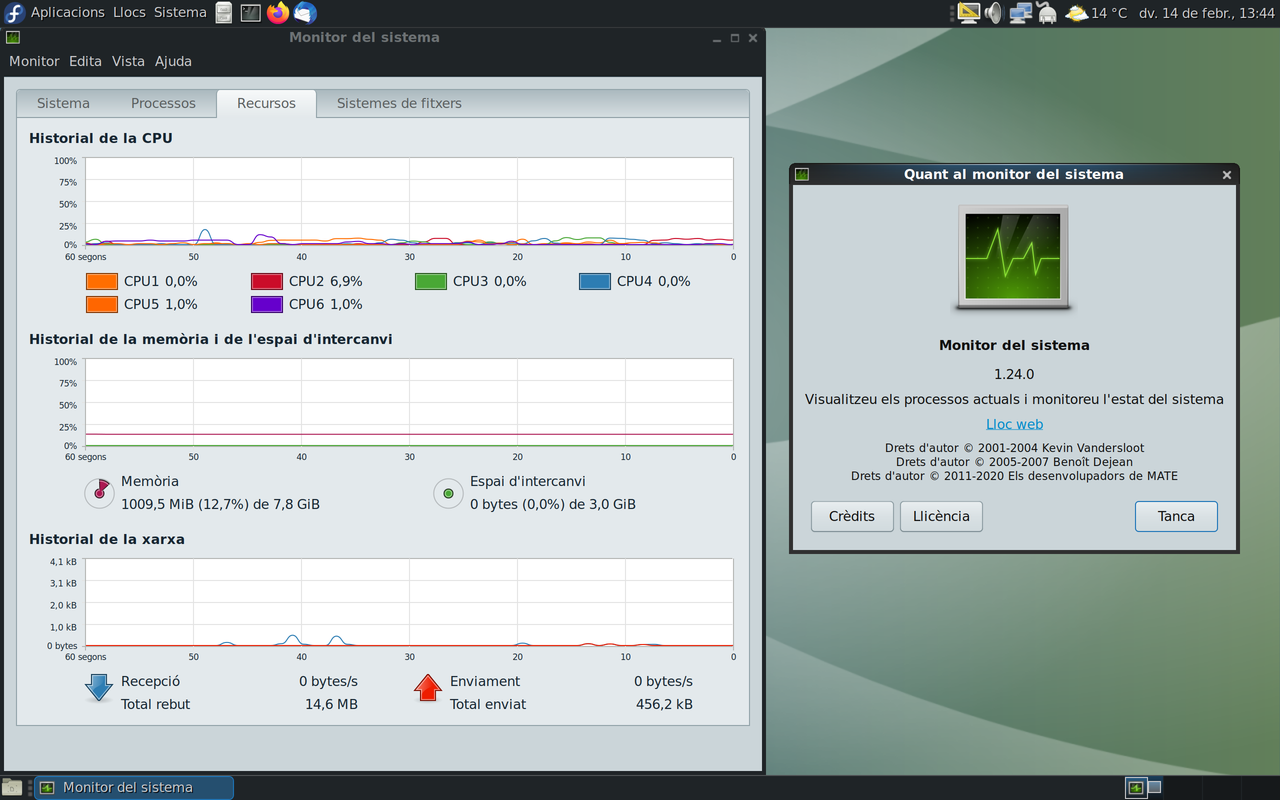Click the large monitor logo in About dialog
Screen dimensions: 1280x800
coord(1013,257)
